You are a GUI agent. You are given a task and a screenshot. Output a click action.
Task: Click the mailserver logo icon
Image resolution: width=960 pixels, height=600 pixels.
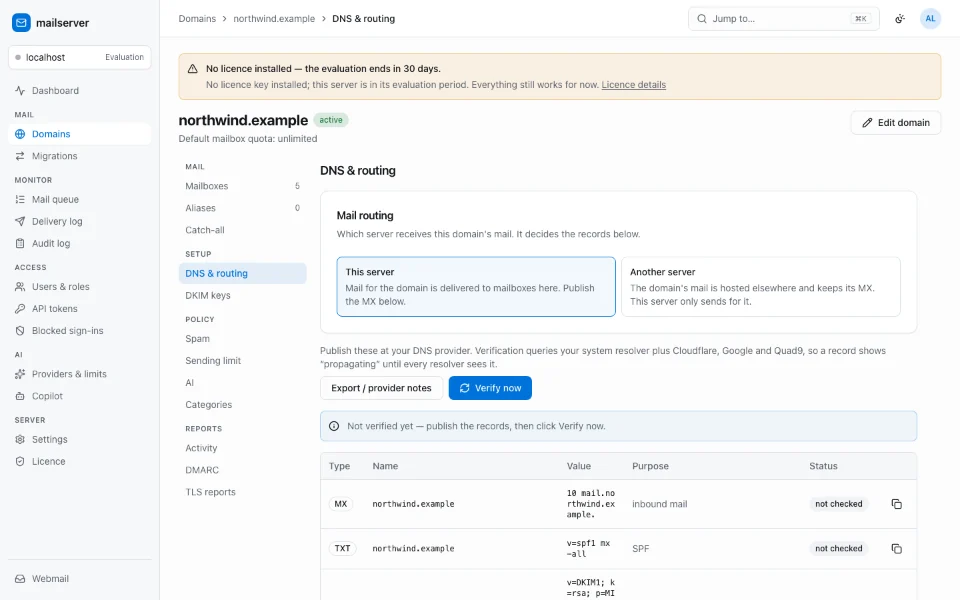[x=21, y=23]
